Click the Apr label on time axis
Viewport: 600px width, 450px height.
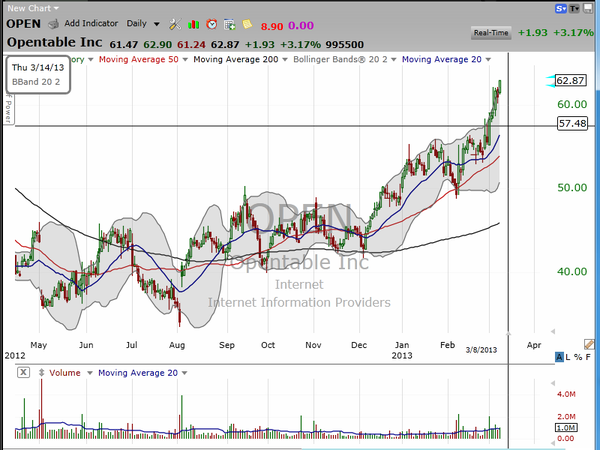click(534, 345)
